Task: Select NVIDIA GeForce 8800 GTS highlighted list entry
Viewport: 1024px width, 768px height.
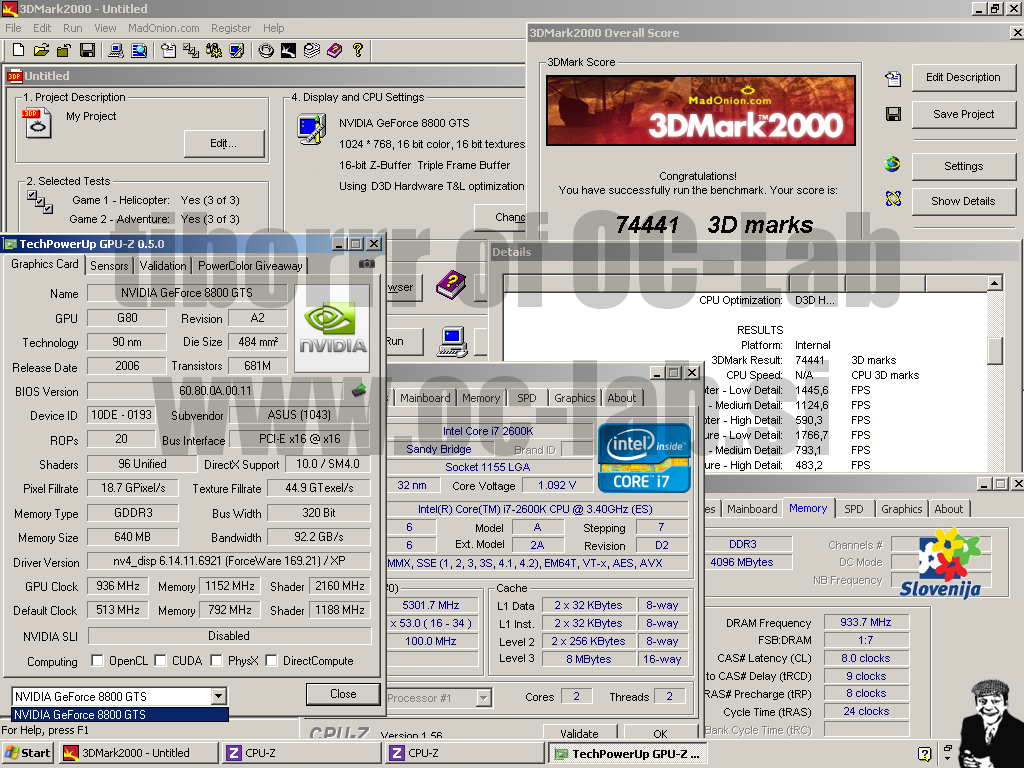Action: click(x=120, y=714)
